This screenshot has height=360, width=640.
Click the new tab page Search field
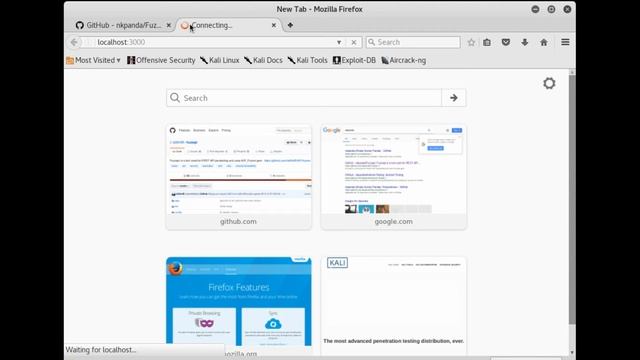tap(304, 98)
